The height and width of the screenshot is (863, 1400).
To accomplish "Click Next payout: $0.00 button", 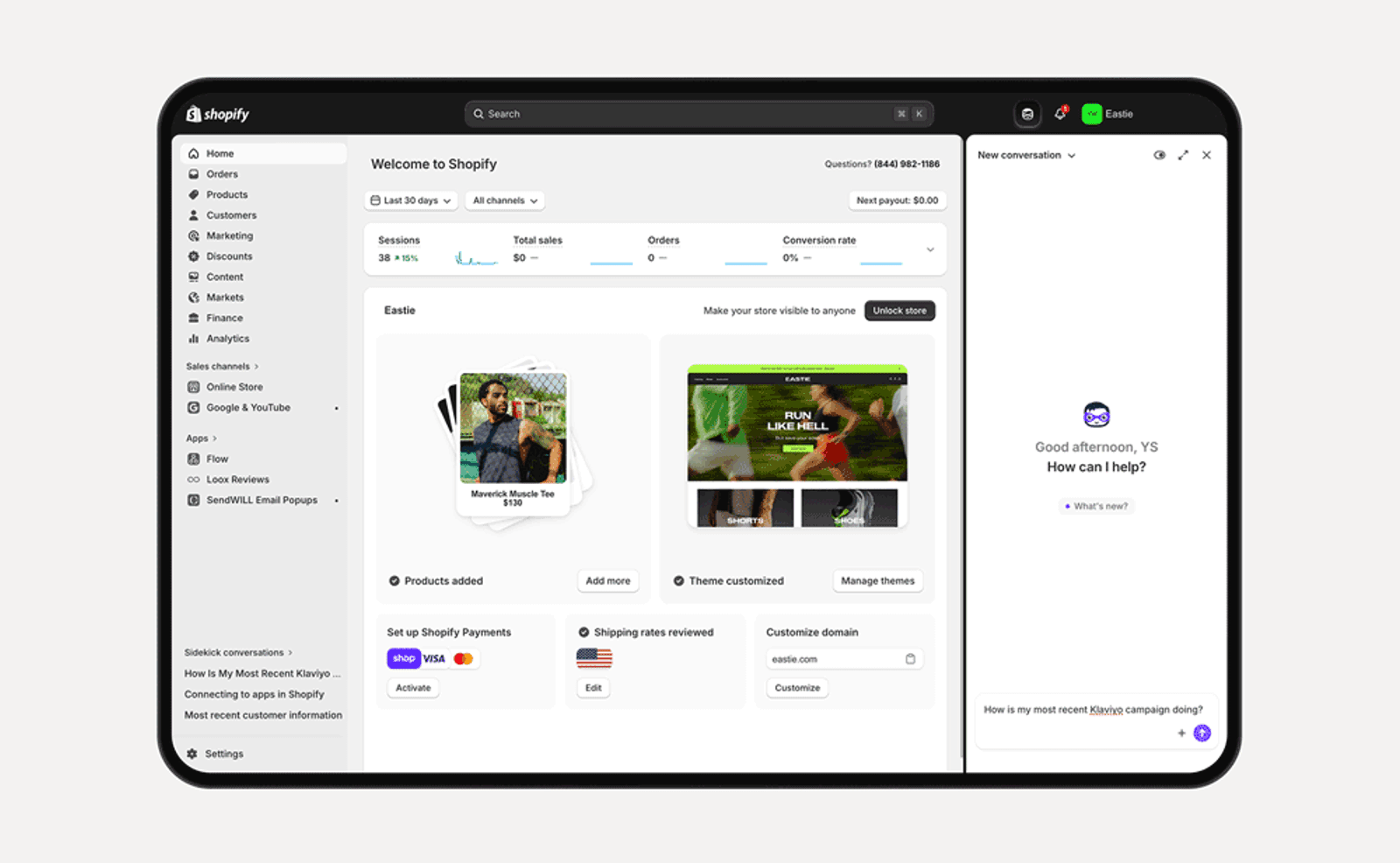I will (897, 200).
